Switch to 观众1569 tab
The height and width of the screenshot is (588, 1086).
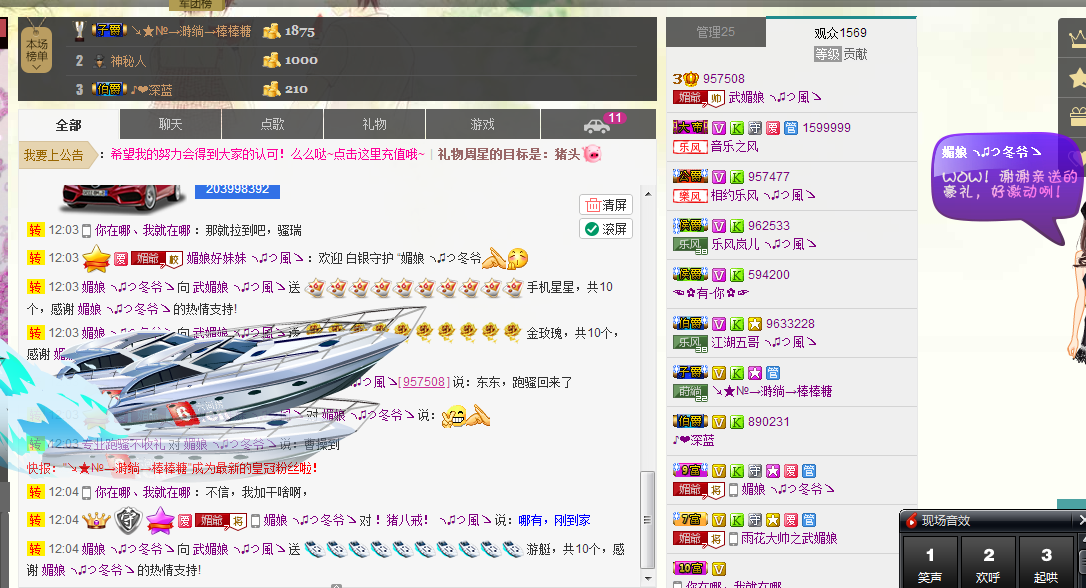click(840, 33)
